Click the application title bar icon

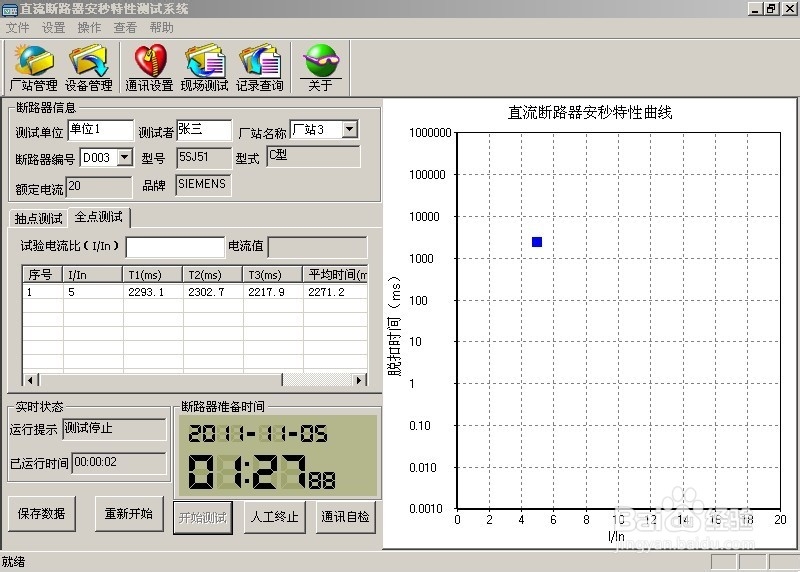point(10,9)
